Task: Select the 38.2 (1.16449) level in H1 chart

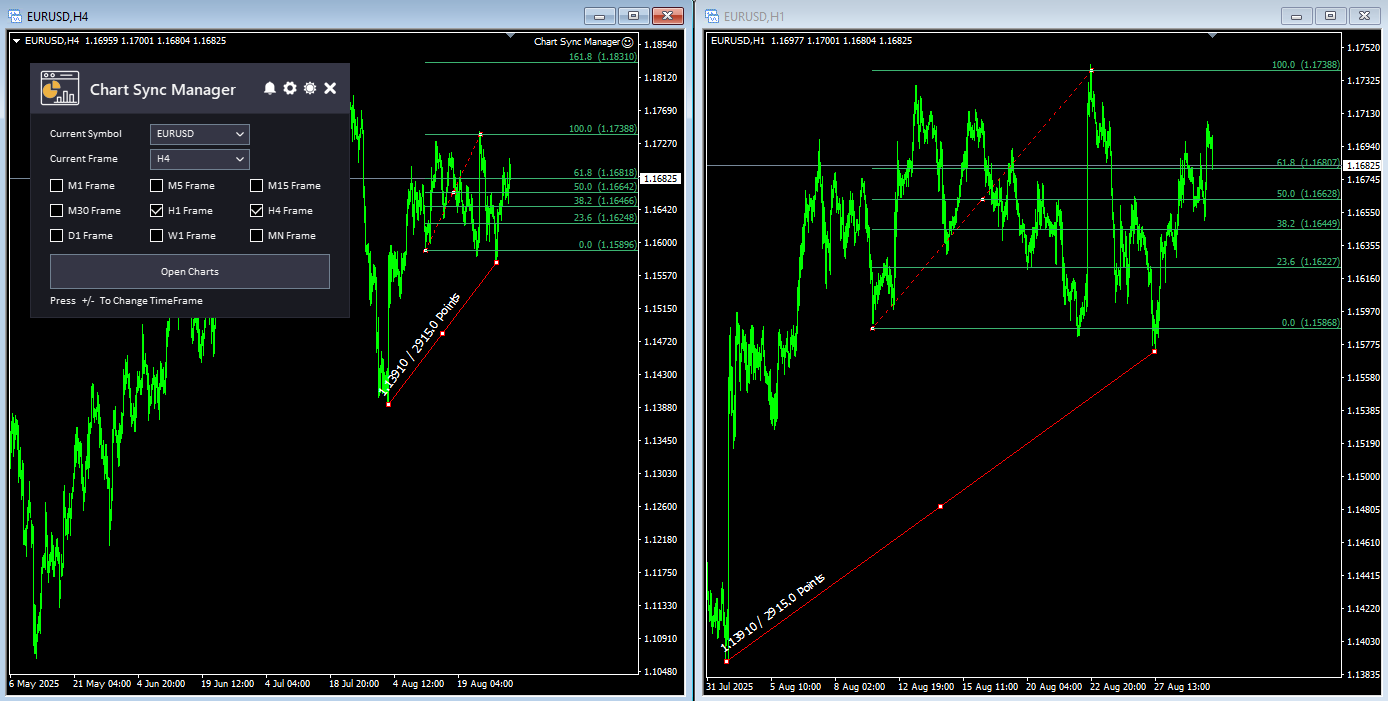Action: click(x=1308, y=224)
